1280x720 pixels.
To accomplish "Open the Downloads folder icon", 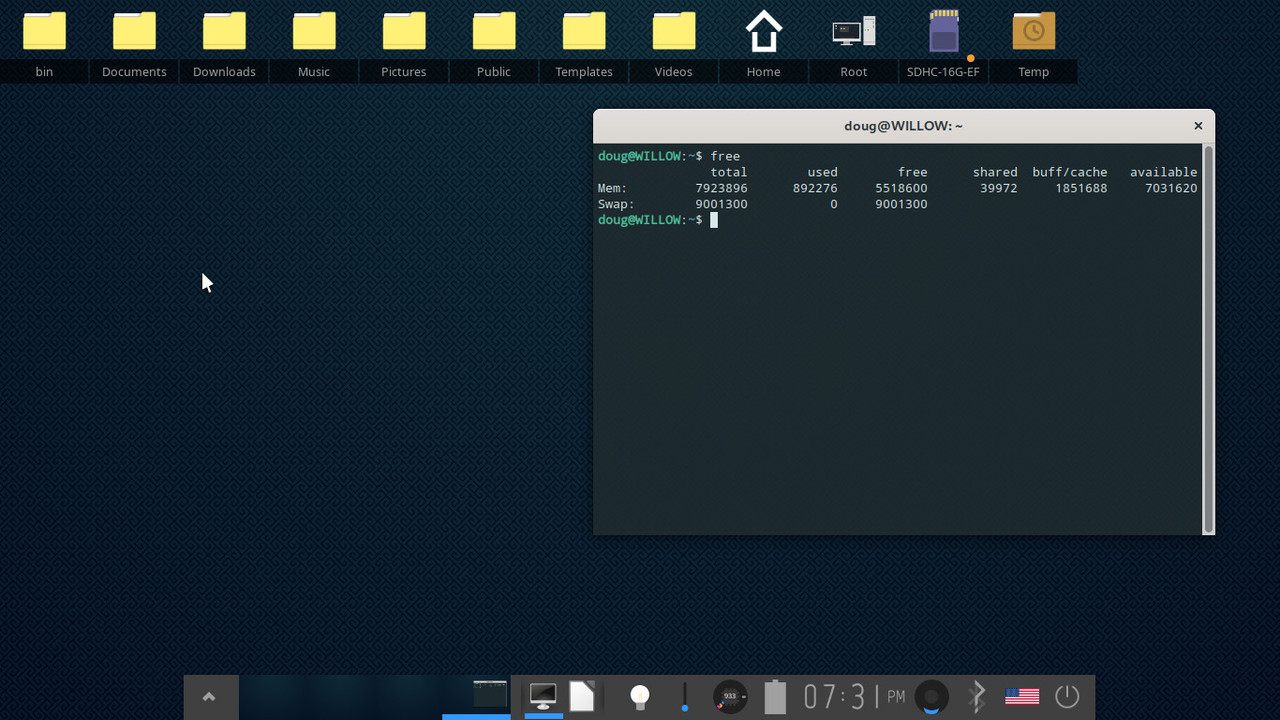I will pos(224,31).
